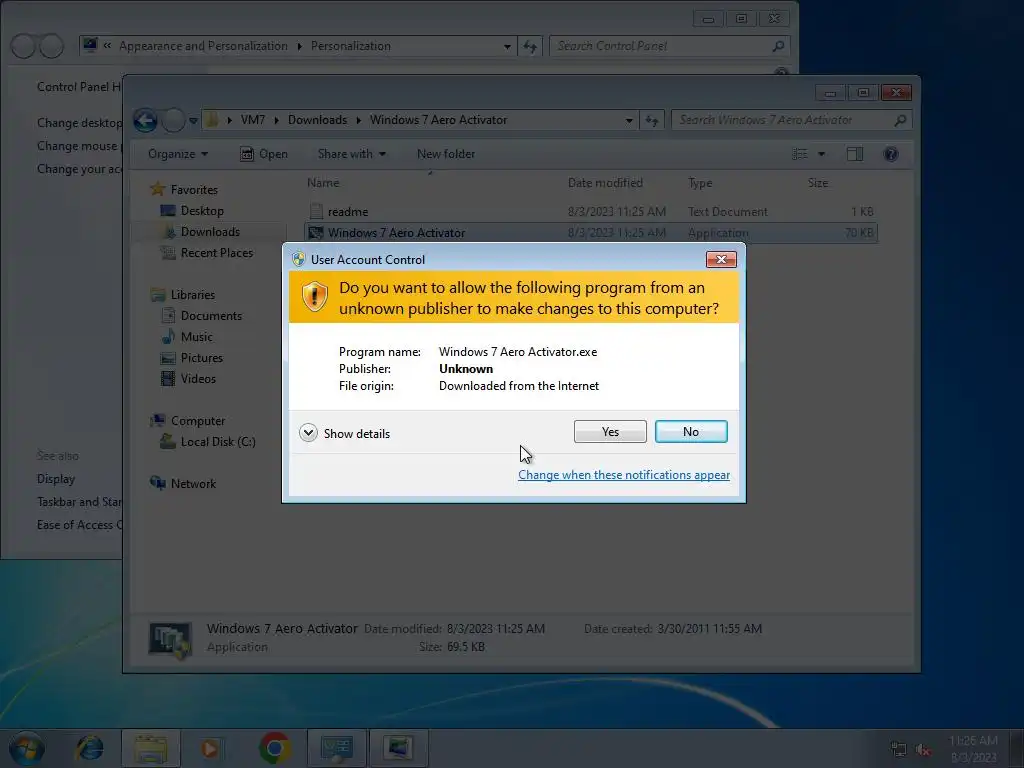The image size is (1024, 768).
Task: Click the network tray icon
Action: pos(899,749)
